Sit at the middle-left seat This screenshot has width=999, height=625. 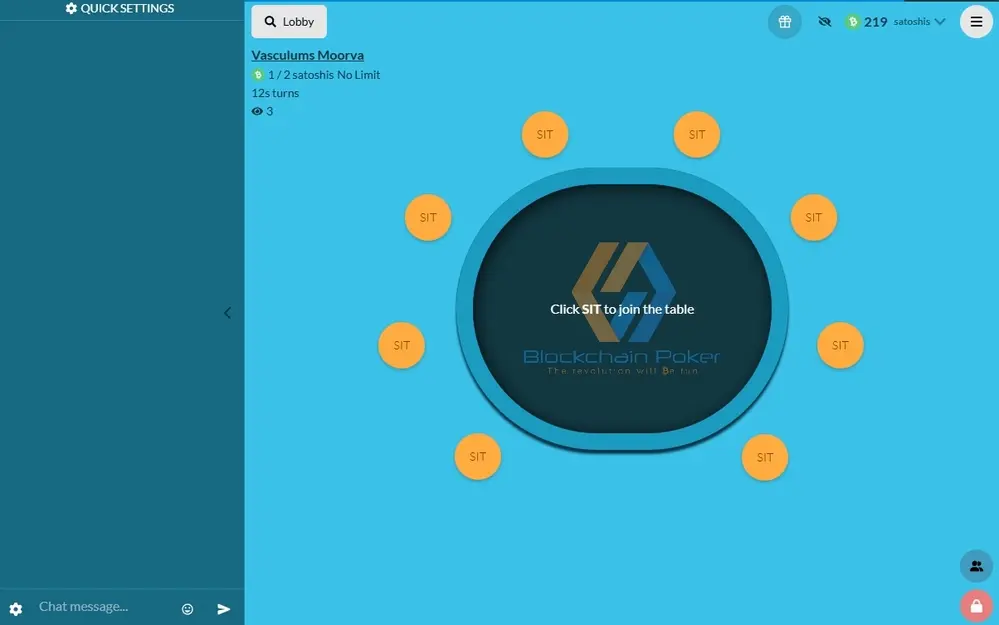click(x=401, y=345)
